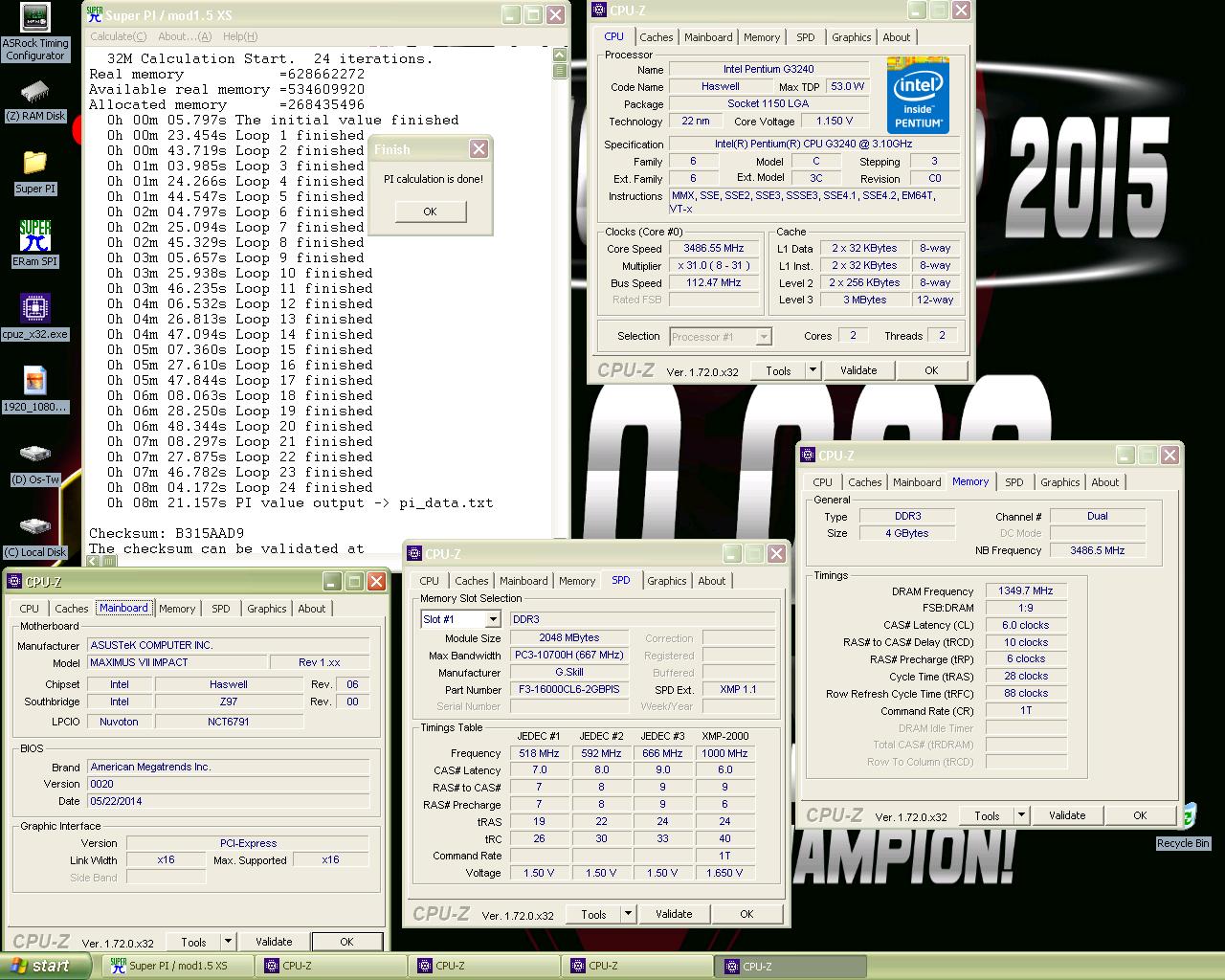Select the last CPU-Z taskbar item
This screenshot has height=980, width=1225.
tap(791, 967)
